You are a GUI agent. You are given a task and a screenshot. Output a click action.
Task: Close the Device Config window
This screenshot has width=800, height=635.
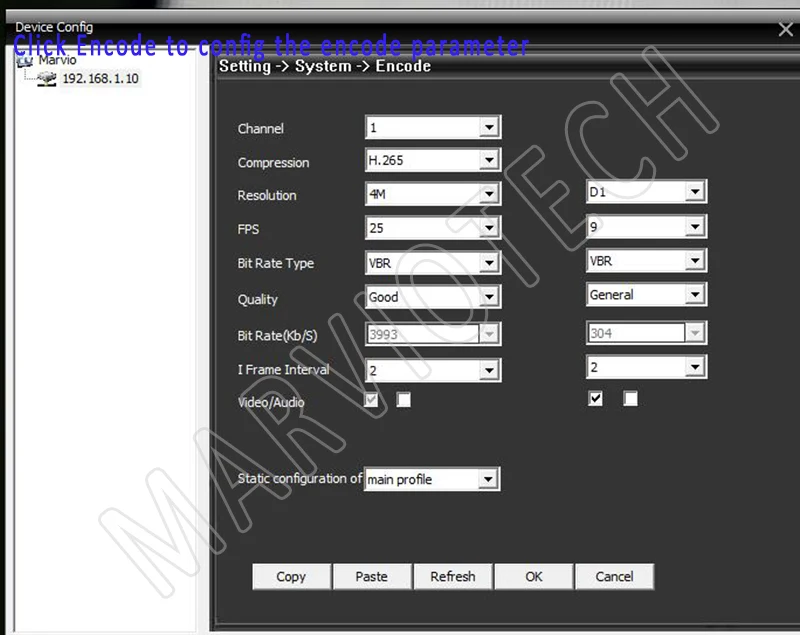pyautogui.click(x=786, y=29)
